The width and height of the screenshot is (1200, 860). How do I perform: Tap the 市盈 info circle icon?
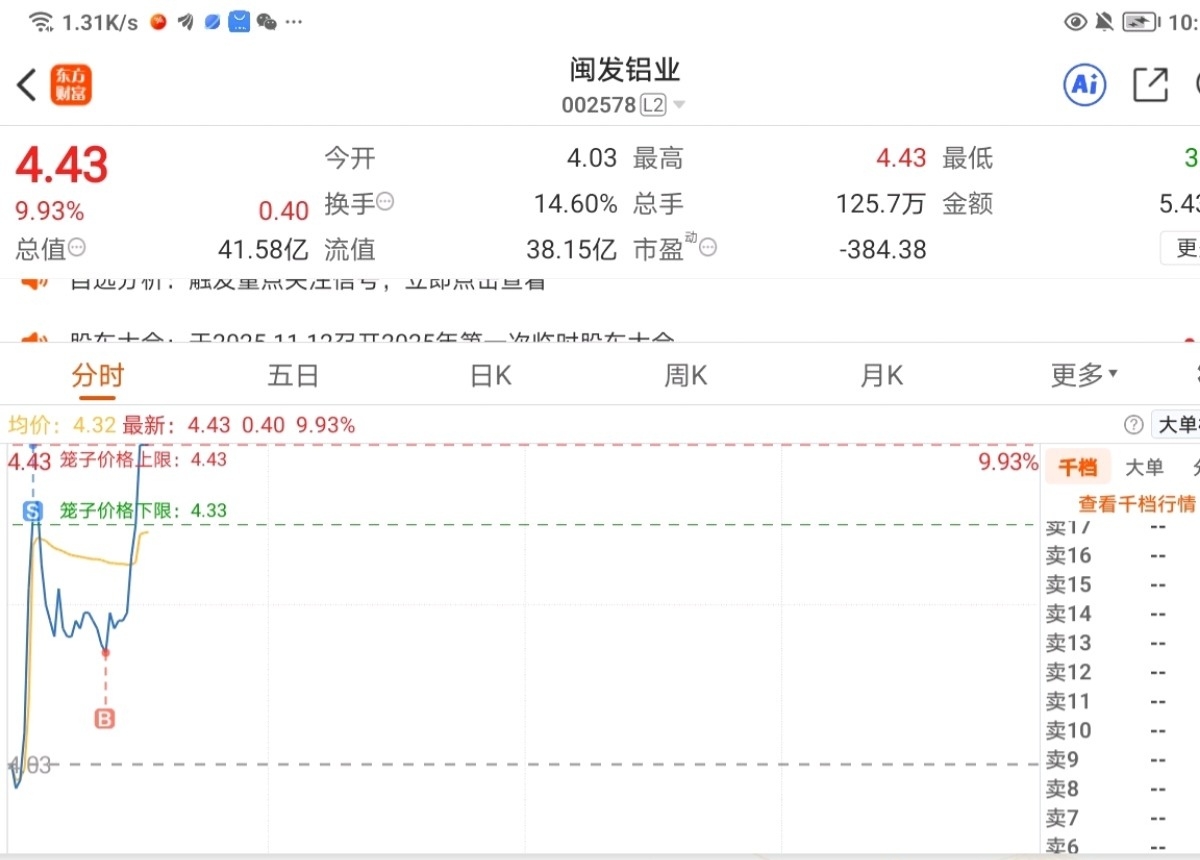click(708, 247)
